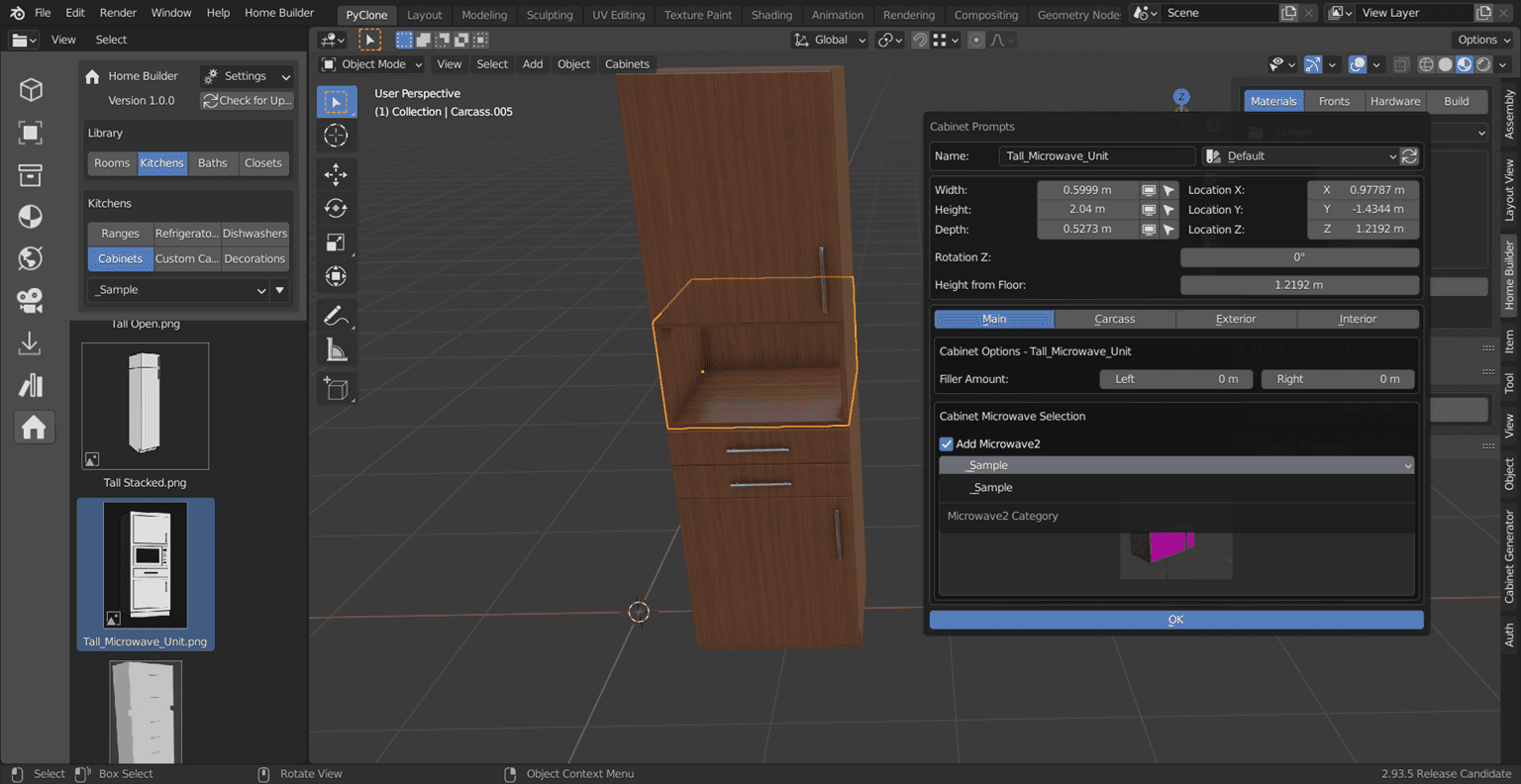Open the Cabinets menu in viewport header

click(627, 64)
